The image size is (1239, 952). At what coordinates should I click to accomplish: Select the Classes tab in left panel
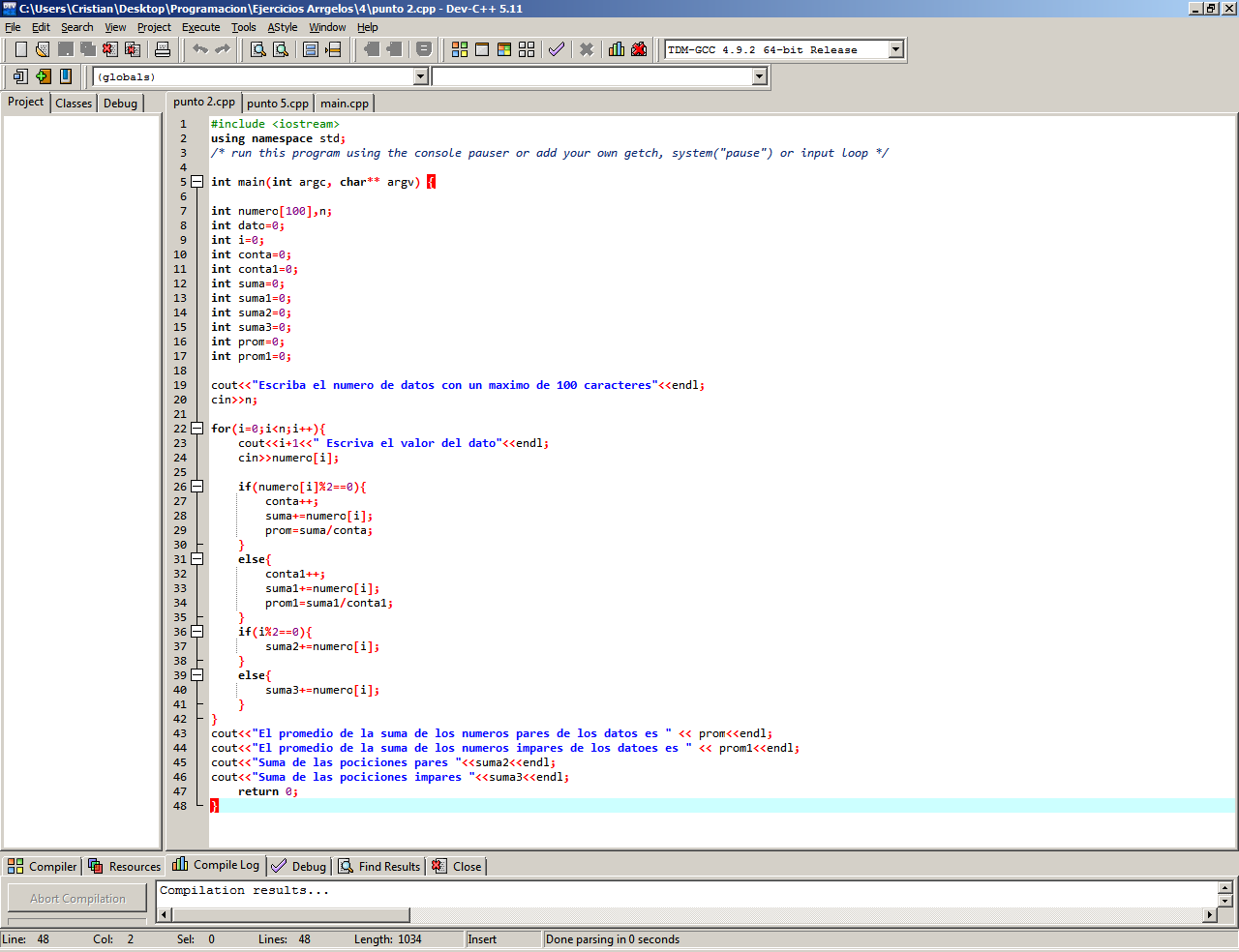[x=74, y=104]
